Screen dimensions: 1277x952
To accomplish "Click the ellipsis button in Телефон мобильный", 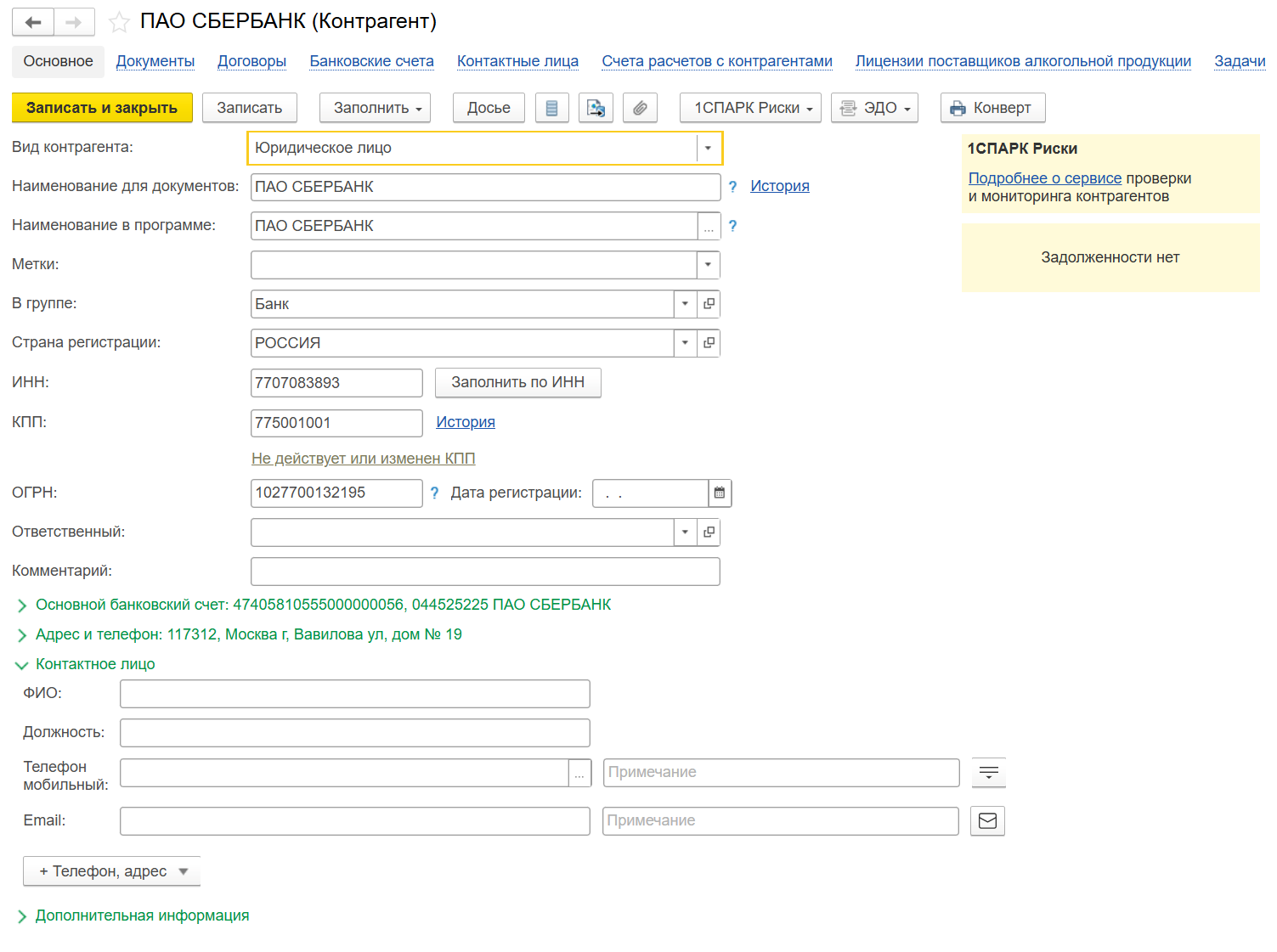I will coord(579,773).
